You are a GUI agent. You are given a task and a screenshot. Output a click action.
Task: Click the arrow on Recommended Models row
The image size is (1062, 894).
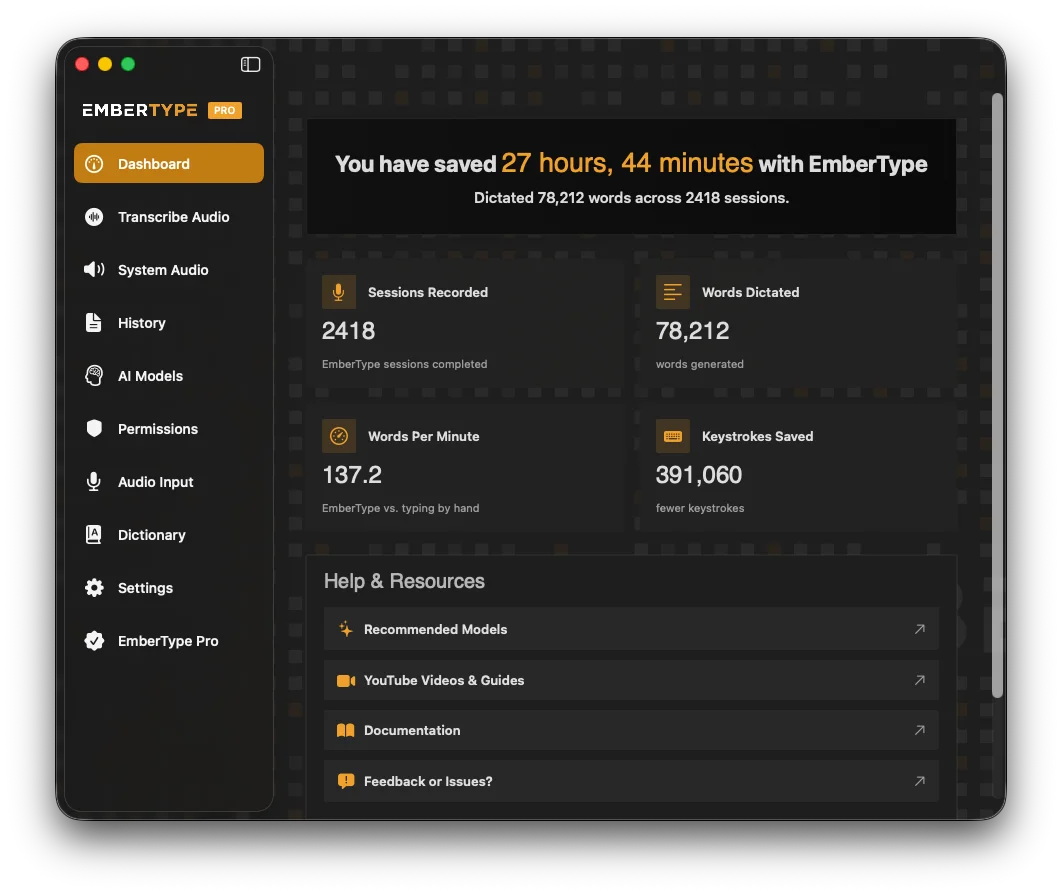click(919, 629)
